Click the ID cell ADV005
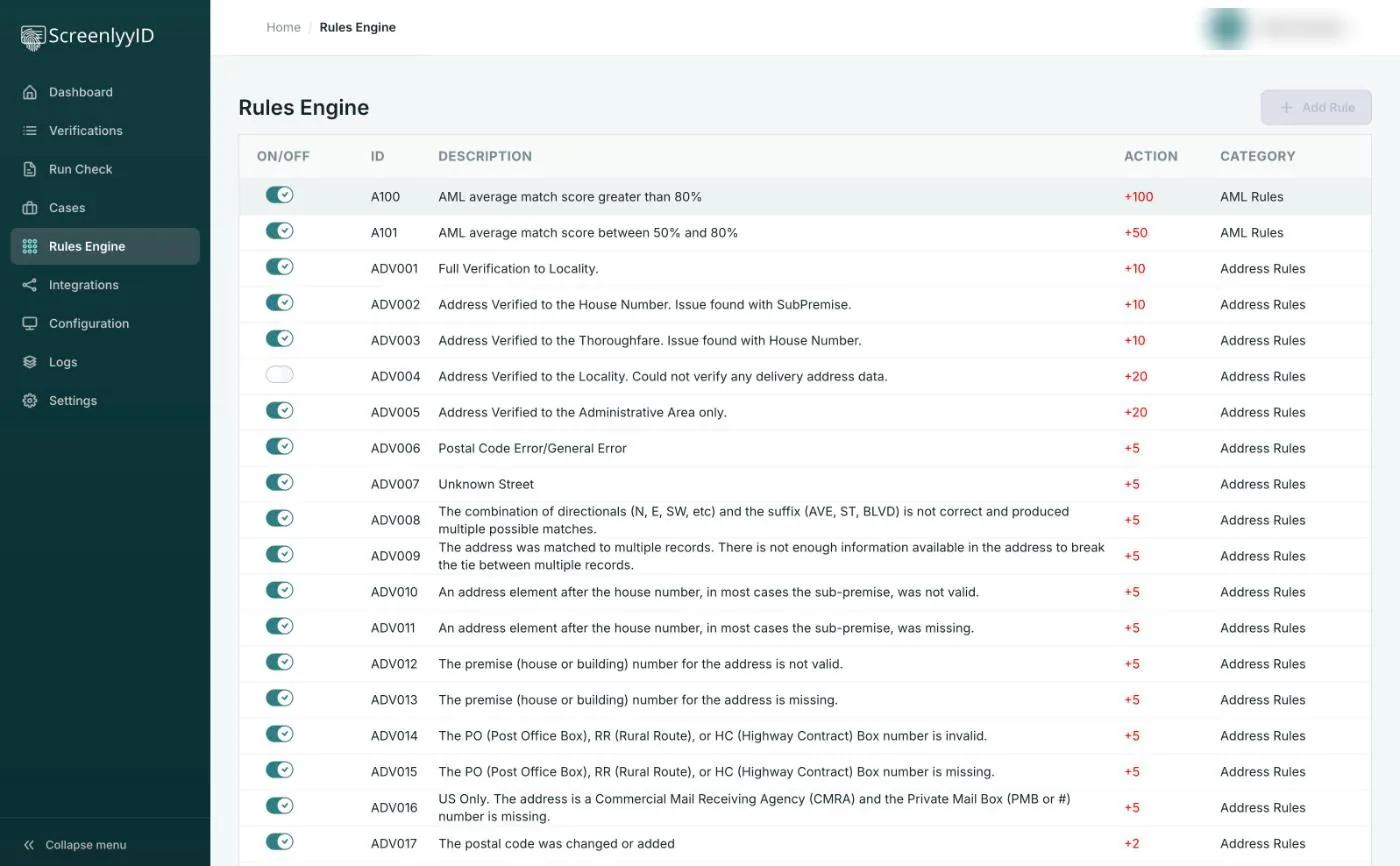1400x866 pixels. pos(396,412)
